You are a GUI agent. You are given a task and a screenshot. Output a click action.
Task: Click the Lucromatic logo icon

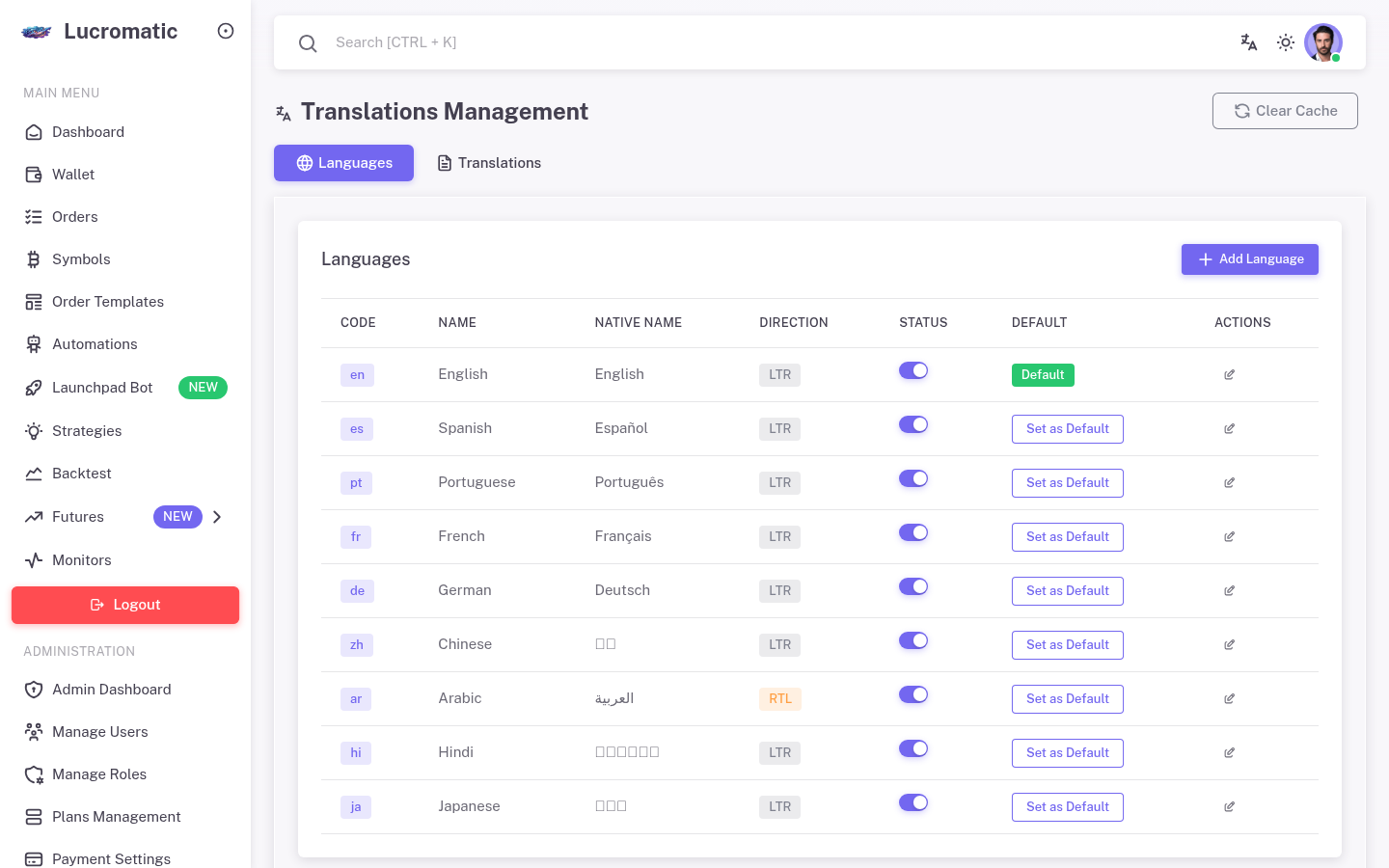point(37,32)
